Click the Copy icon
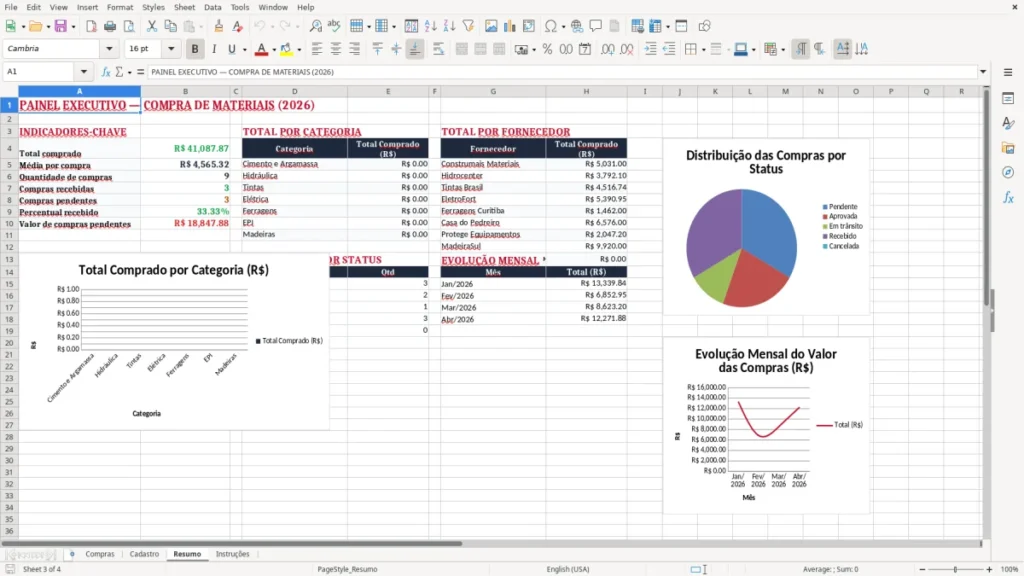This screenshot has height=576, width=1024. coord(170,26)
